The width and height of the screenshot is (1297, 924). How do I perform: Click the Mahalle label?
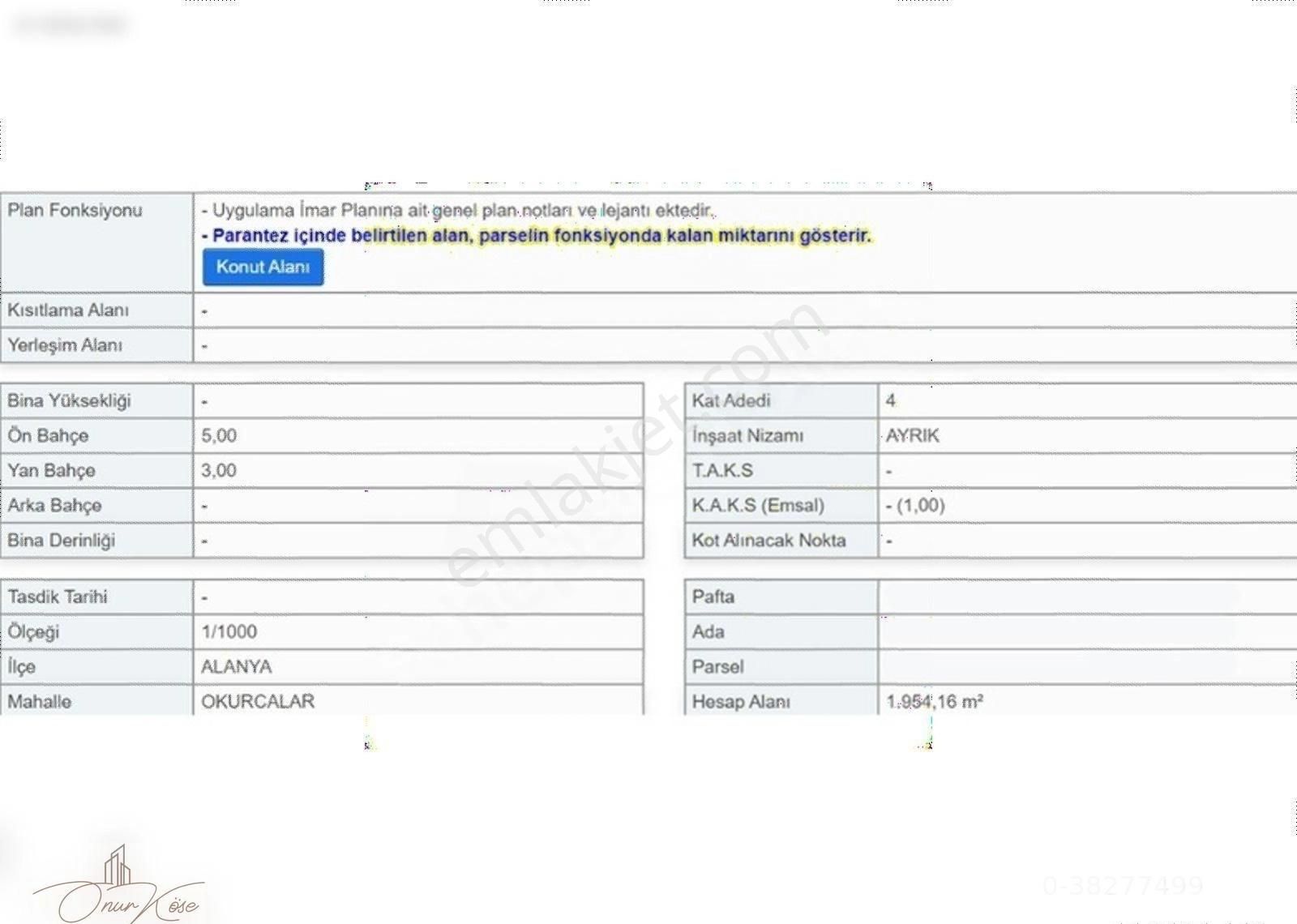39,702
